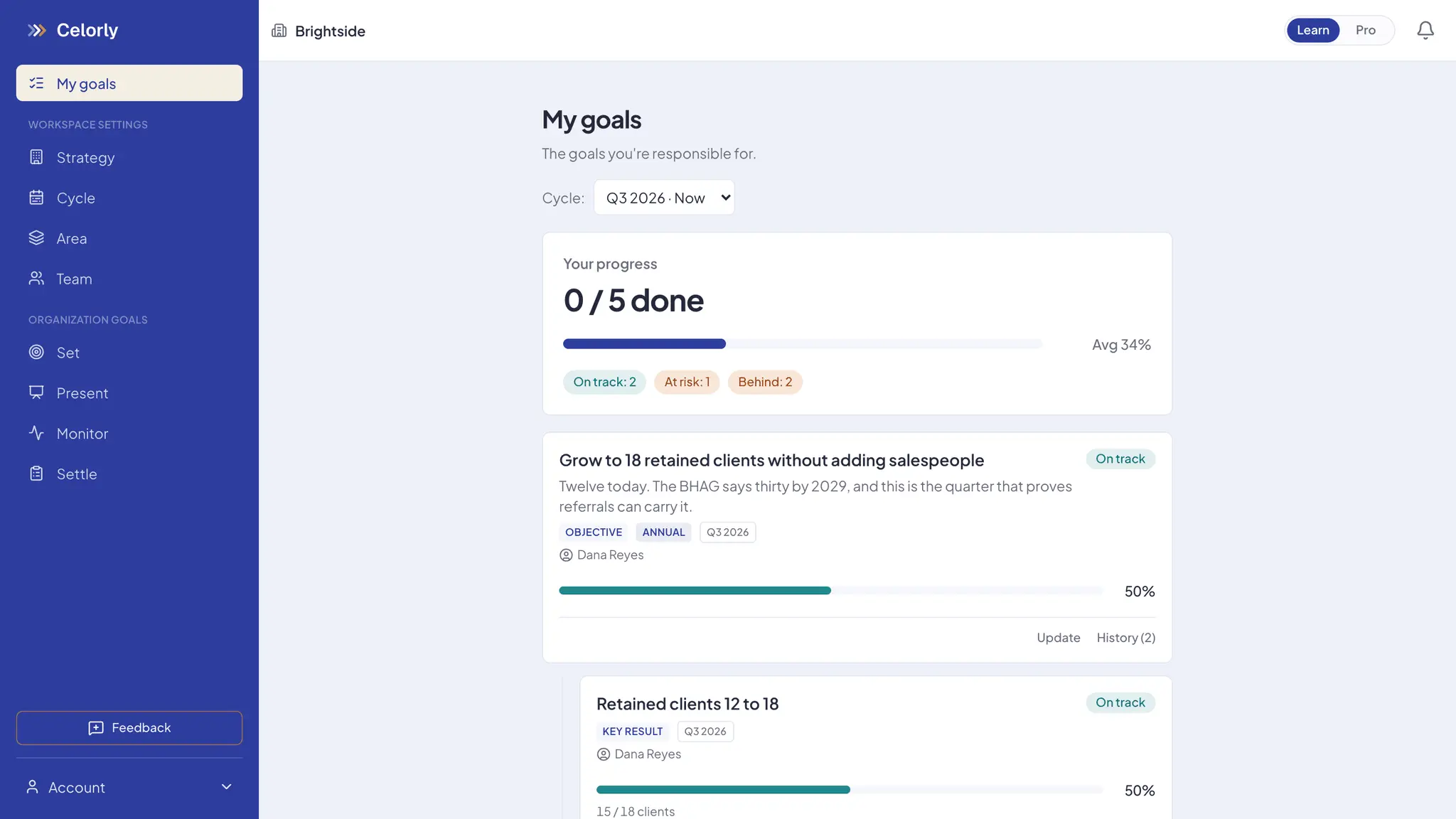
Task: Click the Present presentation screen icon
Action: click(36, 392)
